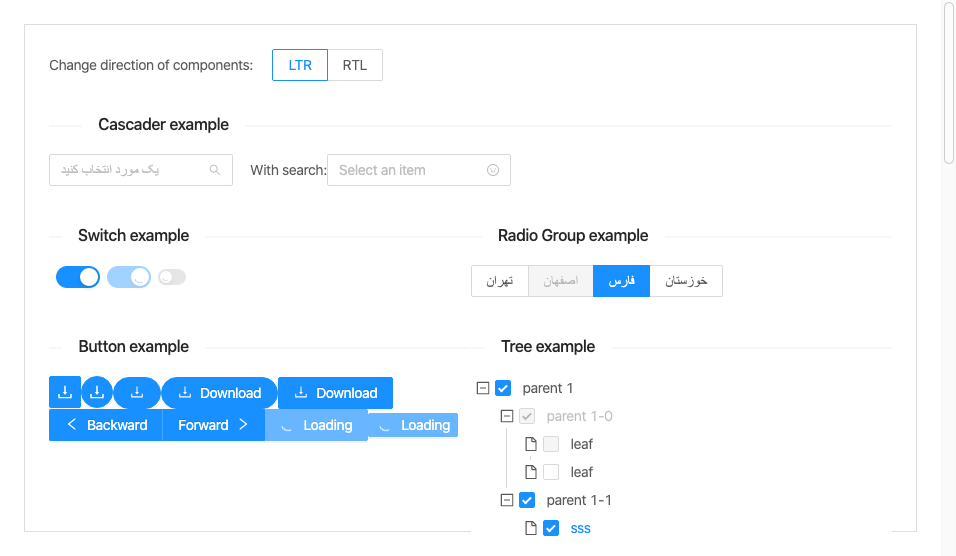The image size is (956, 556).
Task: Uncheck the parent 1 checkbox
Action: 503,388
